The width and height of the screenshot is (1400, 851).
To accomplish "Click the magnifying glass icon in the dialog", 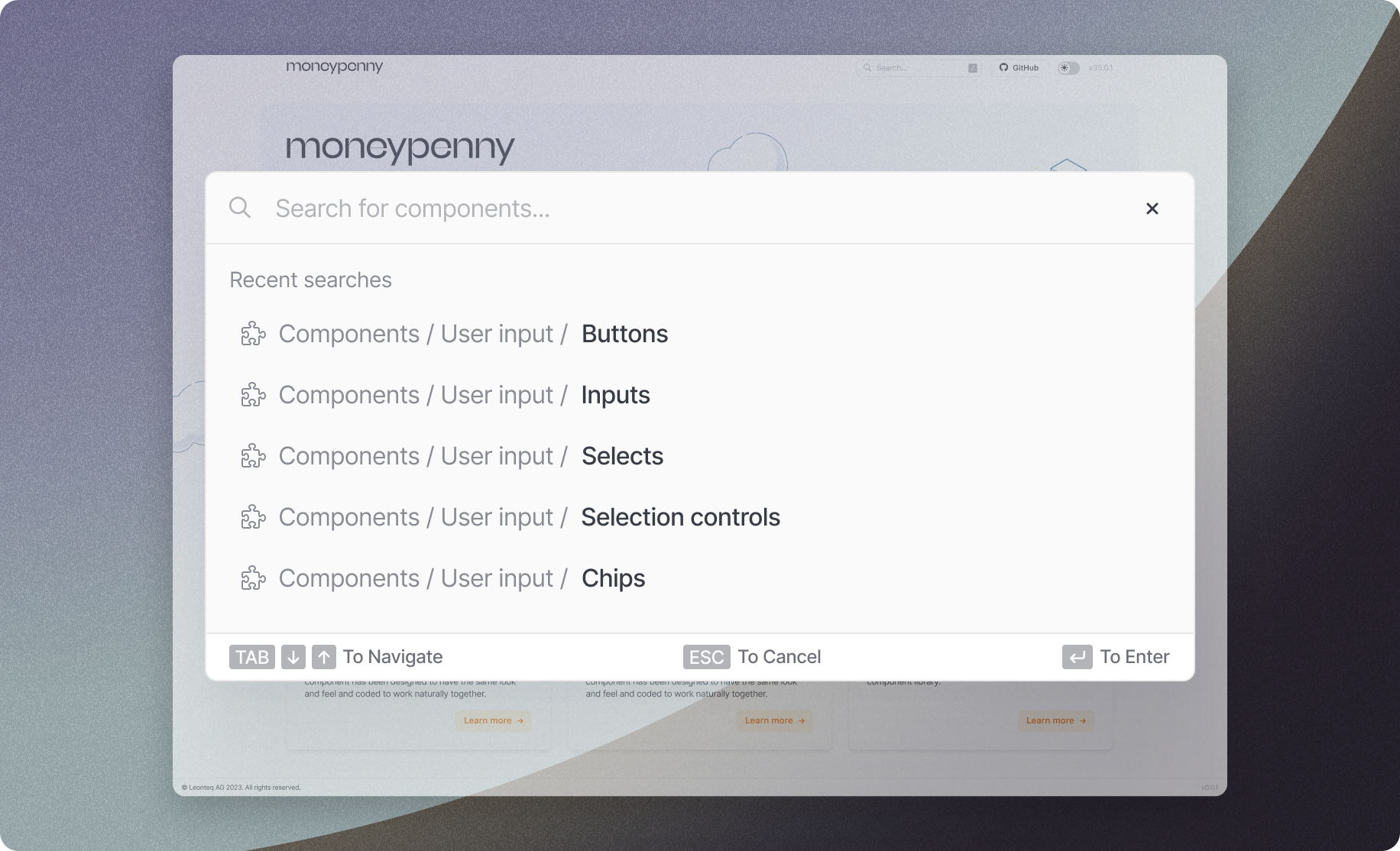I will tap(240, 208).
